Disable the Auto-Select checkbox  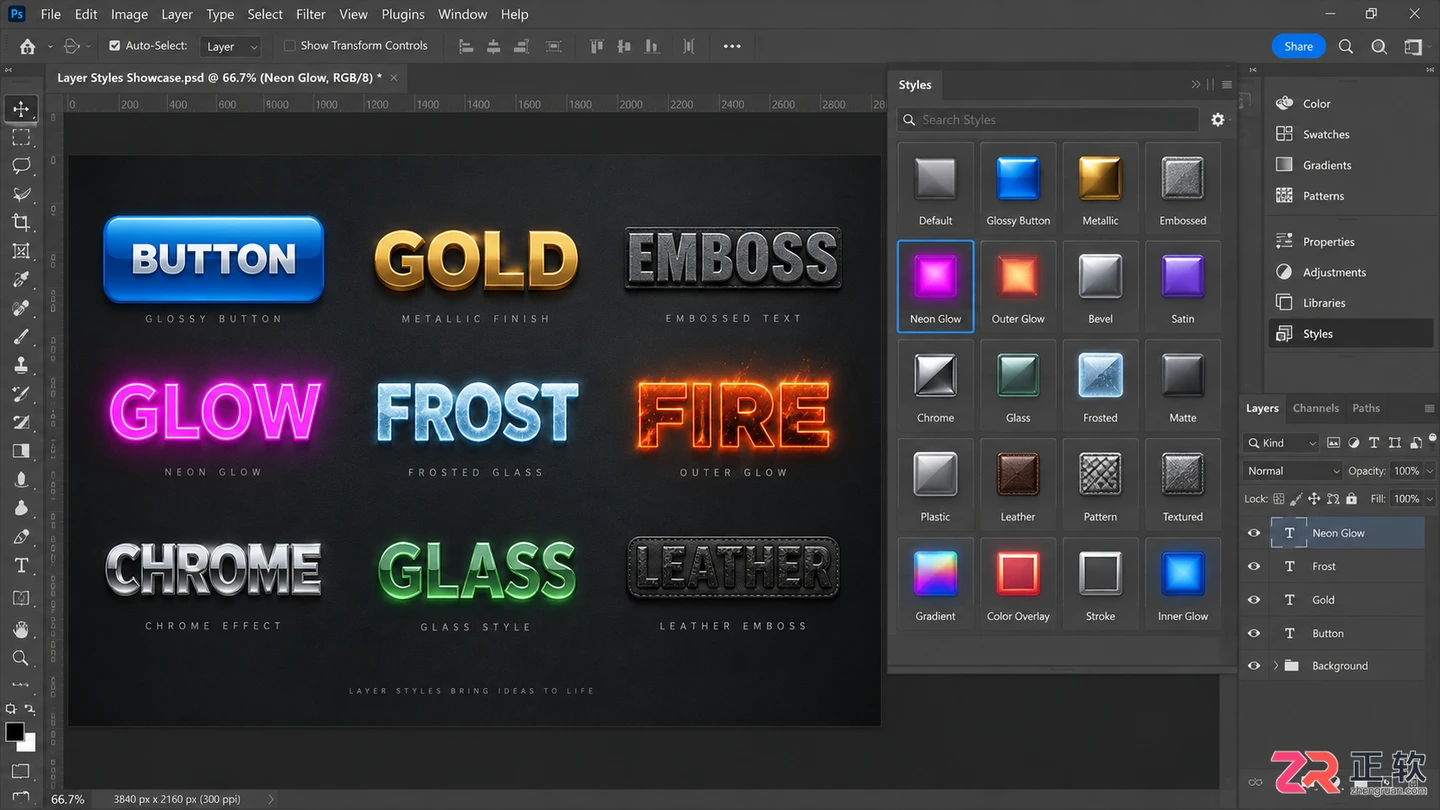pos(115,46)
